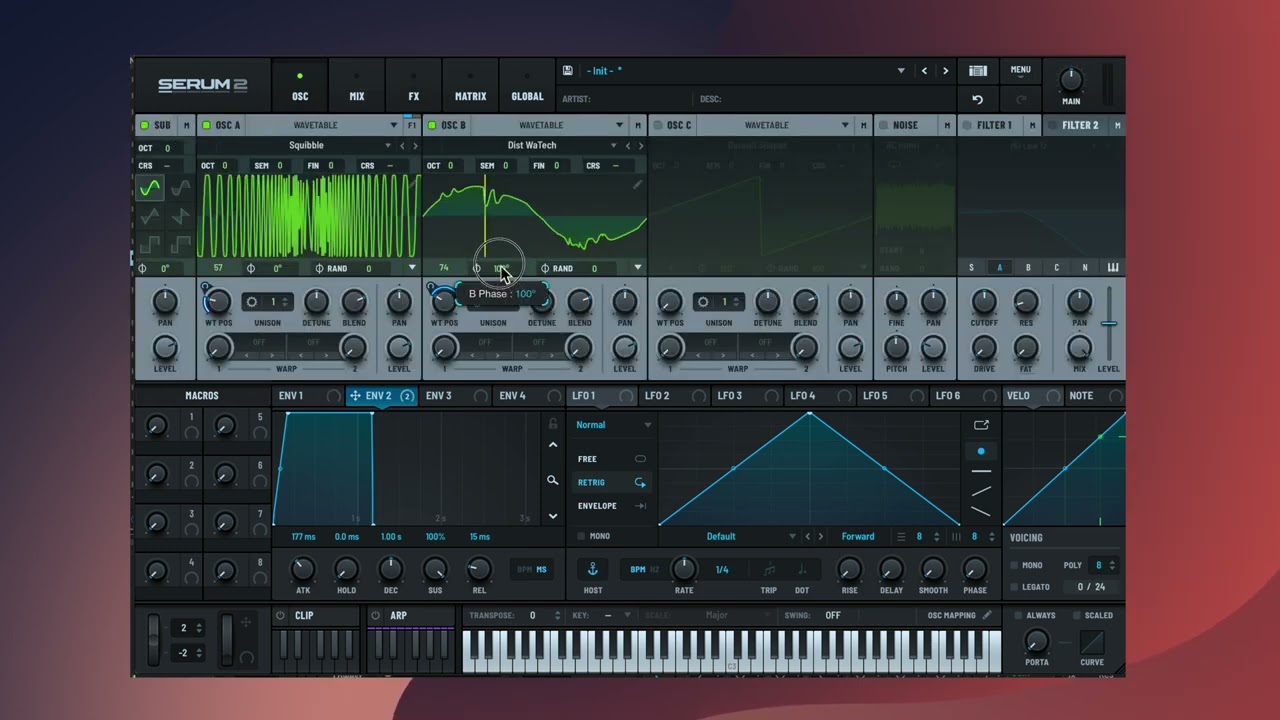Image resolution: width=1280 pixels, height=720 pixels.
Task: Go to the previous preset arrow
Action: (x=924, y=71)
